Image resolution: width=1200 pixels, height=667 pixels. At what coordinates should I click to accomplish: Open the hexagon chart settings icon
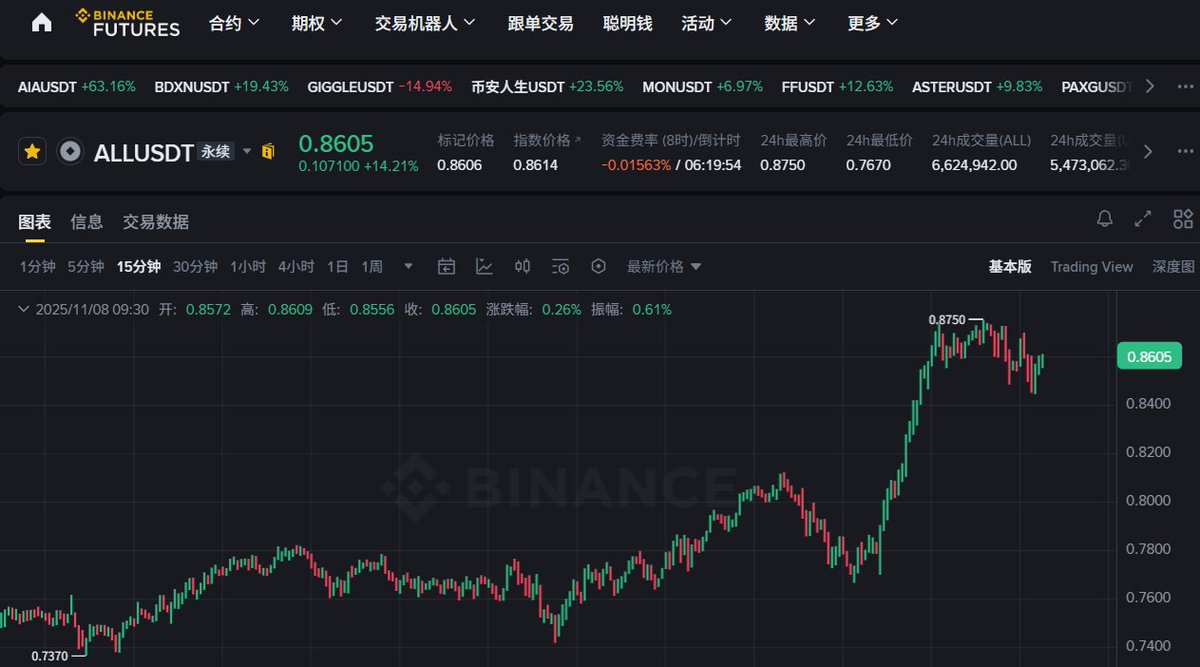pyautogui.click(x=599, y=266)
